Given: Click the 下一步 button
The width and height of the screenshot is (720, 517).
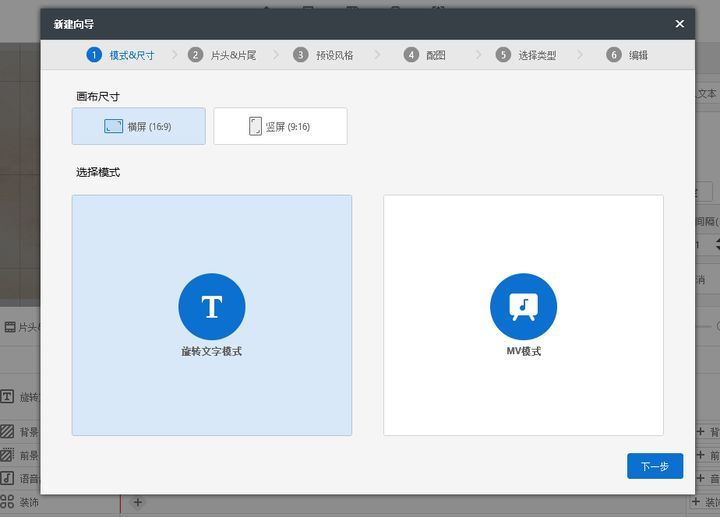Looking at the screenshot, I should pos(655,466).
